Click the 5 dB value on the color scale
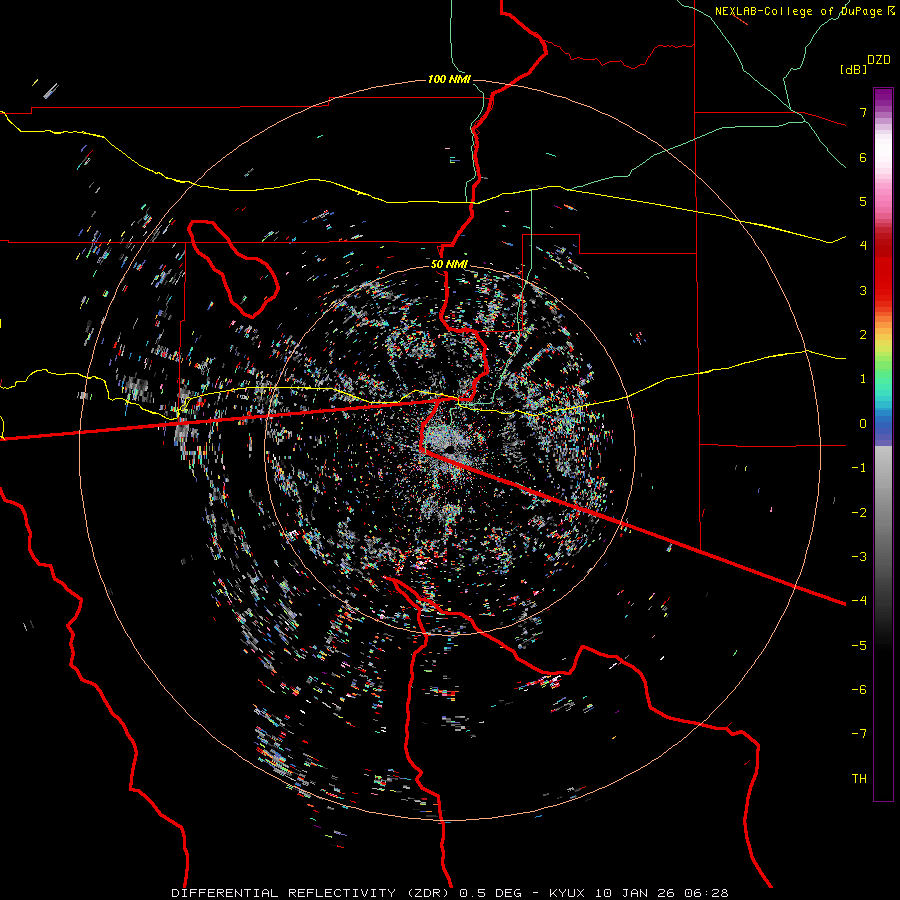 pyautogui.click(x=863, y=201)
